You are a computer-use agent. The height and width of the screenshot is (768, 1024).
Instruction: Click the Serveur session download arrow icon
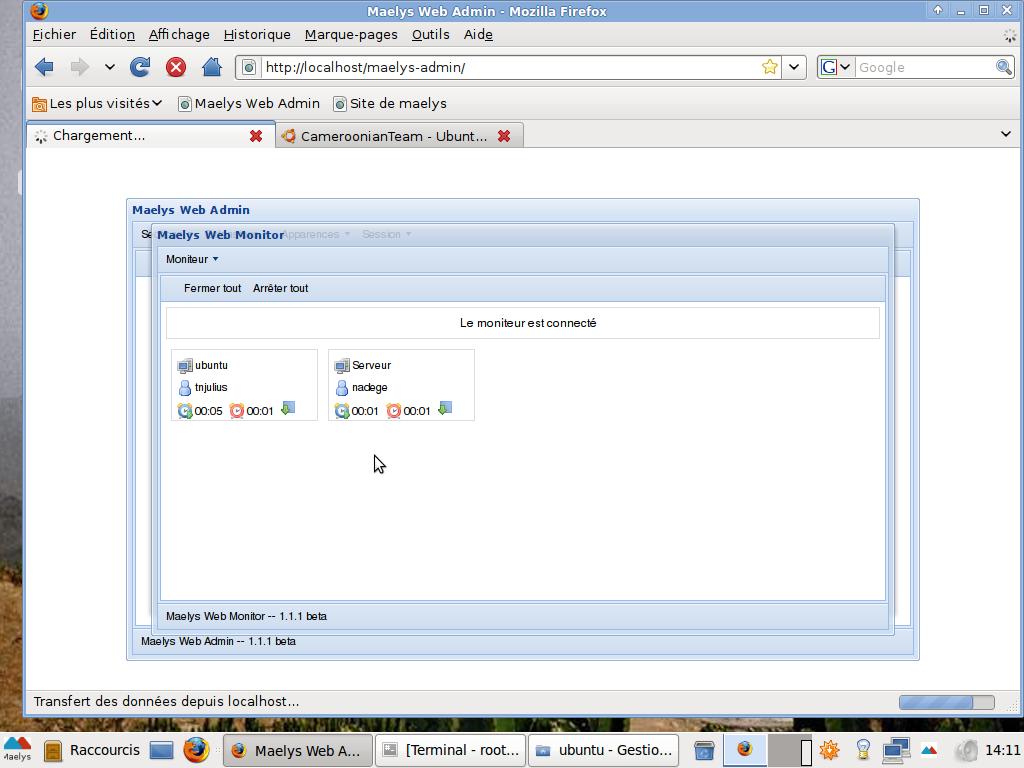point(444,409)
